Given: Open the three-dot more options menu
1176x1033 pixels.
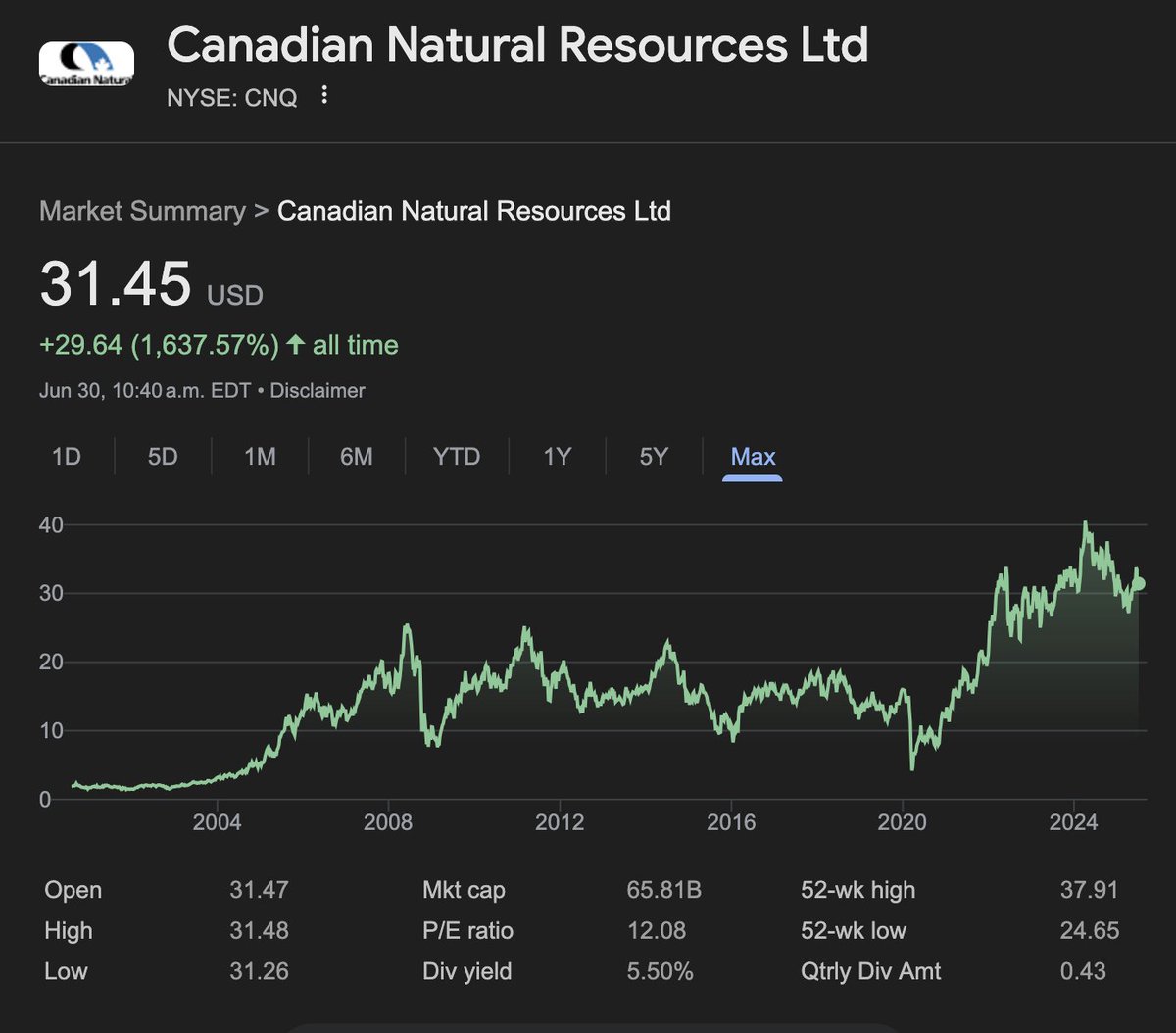Looking at the screenshot, I should (x=325, y=96).
